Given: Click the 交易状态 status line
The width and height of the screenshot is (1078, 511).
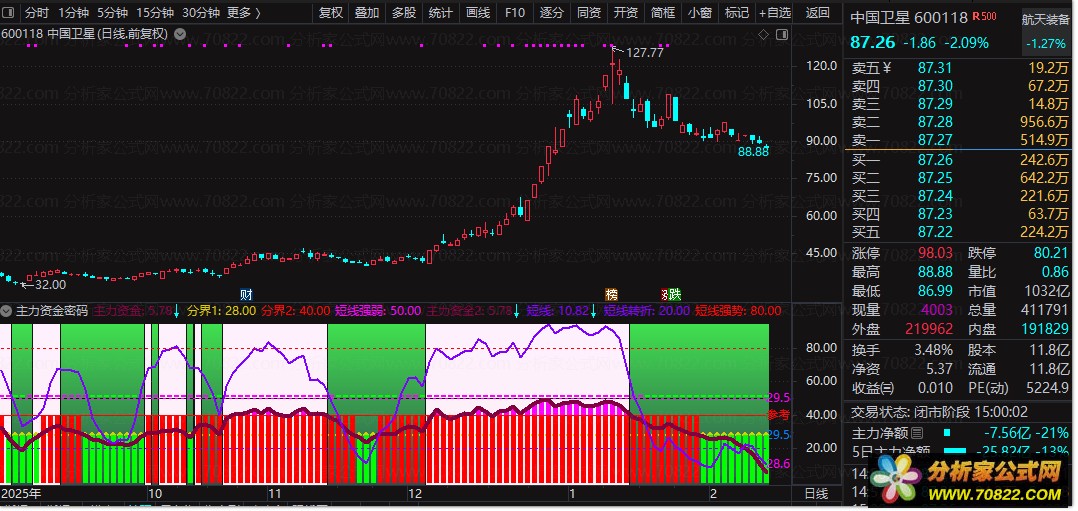Looking at the screenshot, I should (940, 412).
